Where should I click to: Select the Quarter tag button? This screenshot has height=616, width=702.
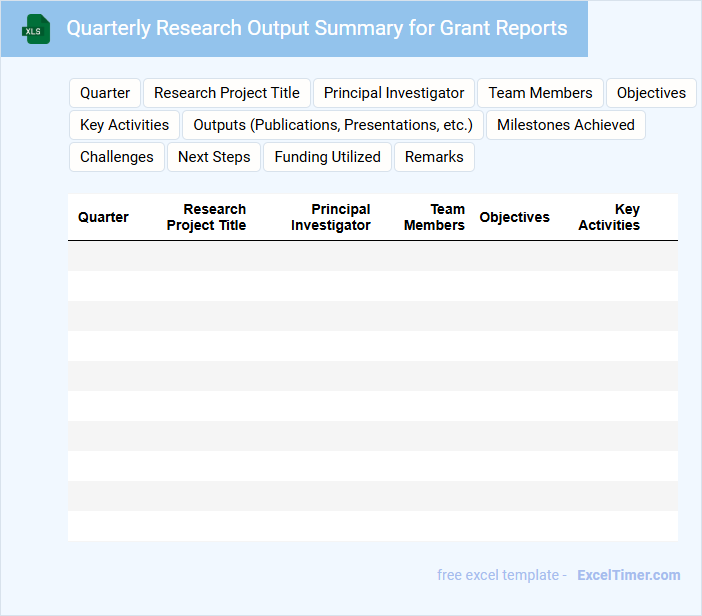(x=105, y=93)
